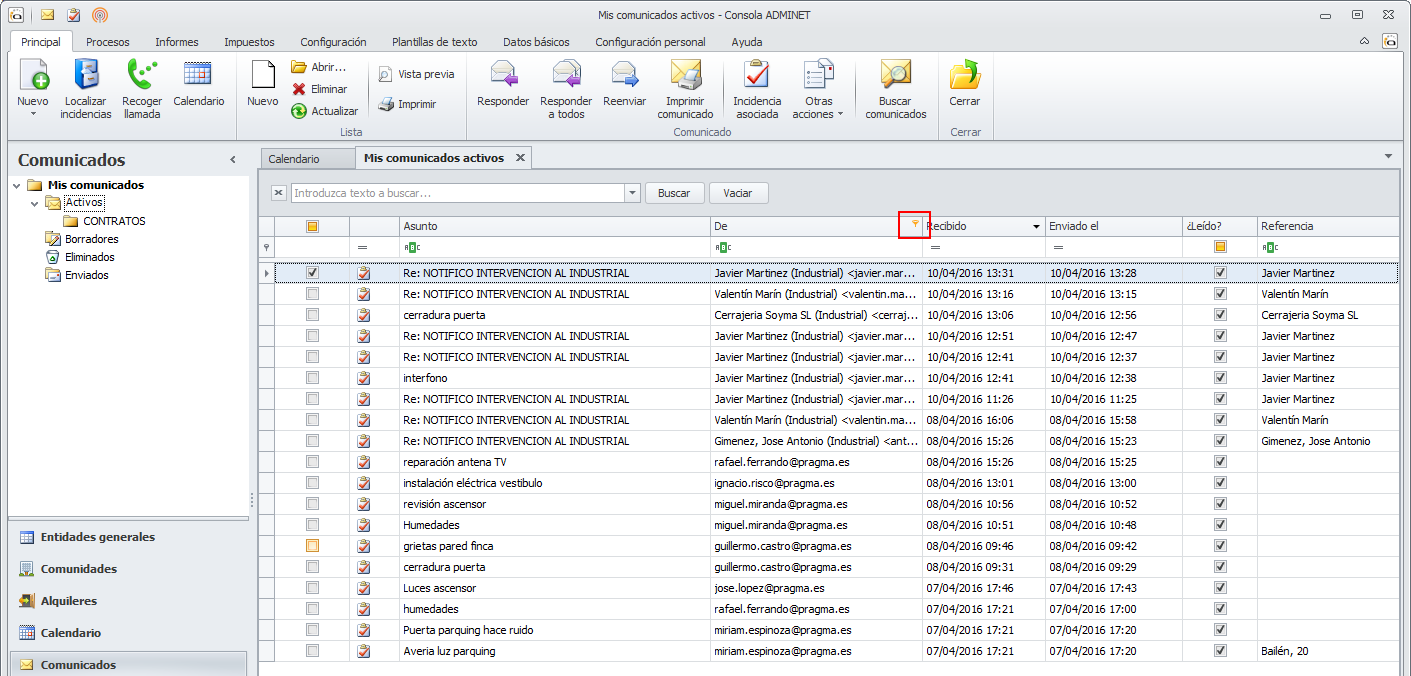Viewport: 1411px width, 676px height.
Task: Open Comunidades navigation section
Action: pyautogui.click(x=128, y=569)
